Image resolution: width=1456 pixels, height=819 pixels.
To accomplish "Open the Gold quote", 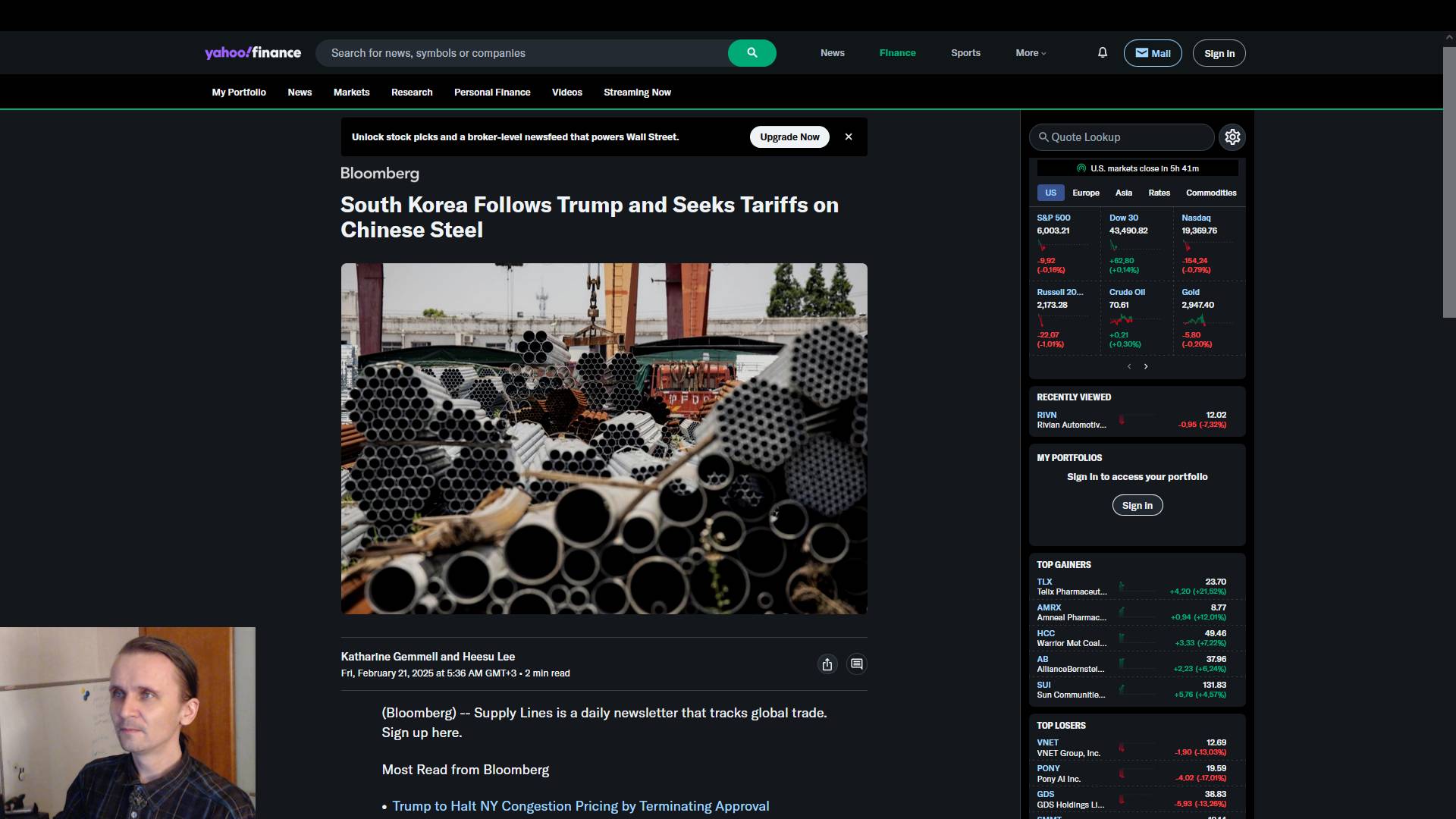I will click(x=1191, y=292).
